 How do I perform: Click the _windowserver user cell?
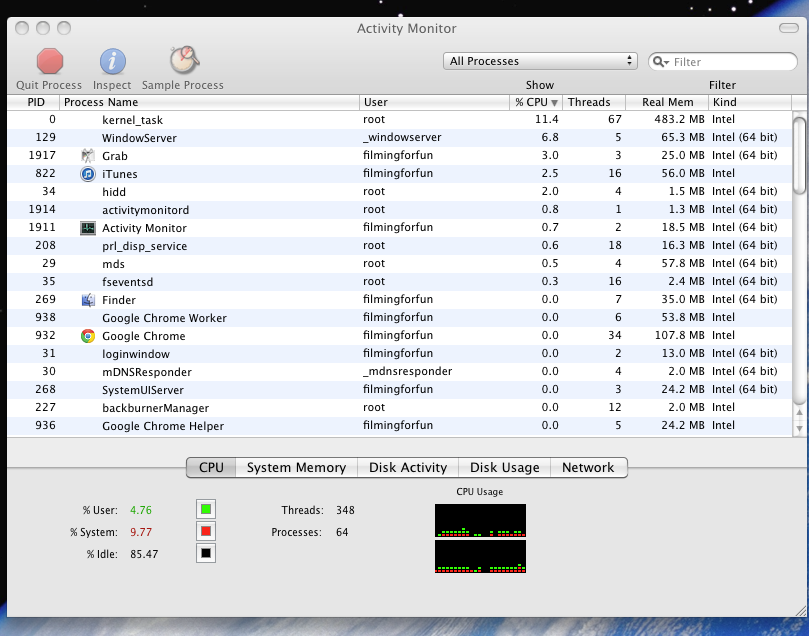pos(402,137)
